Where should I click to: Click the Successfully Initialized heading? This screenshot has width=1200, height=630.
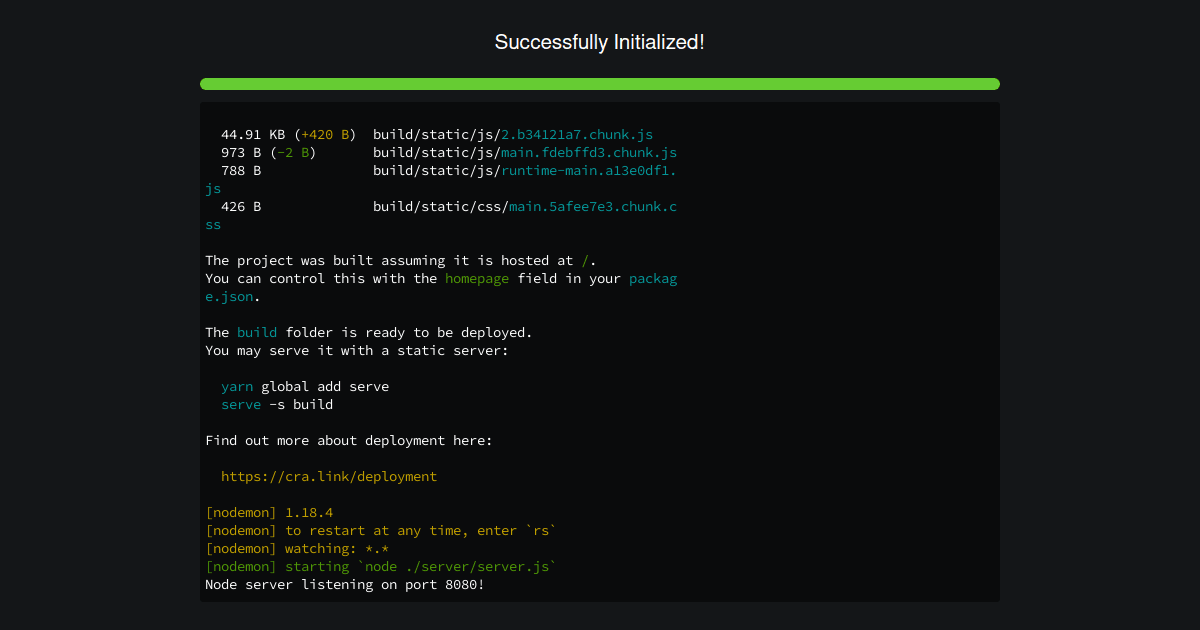(x=600, y=42)
